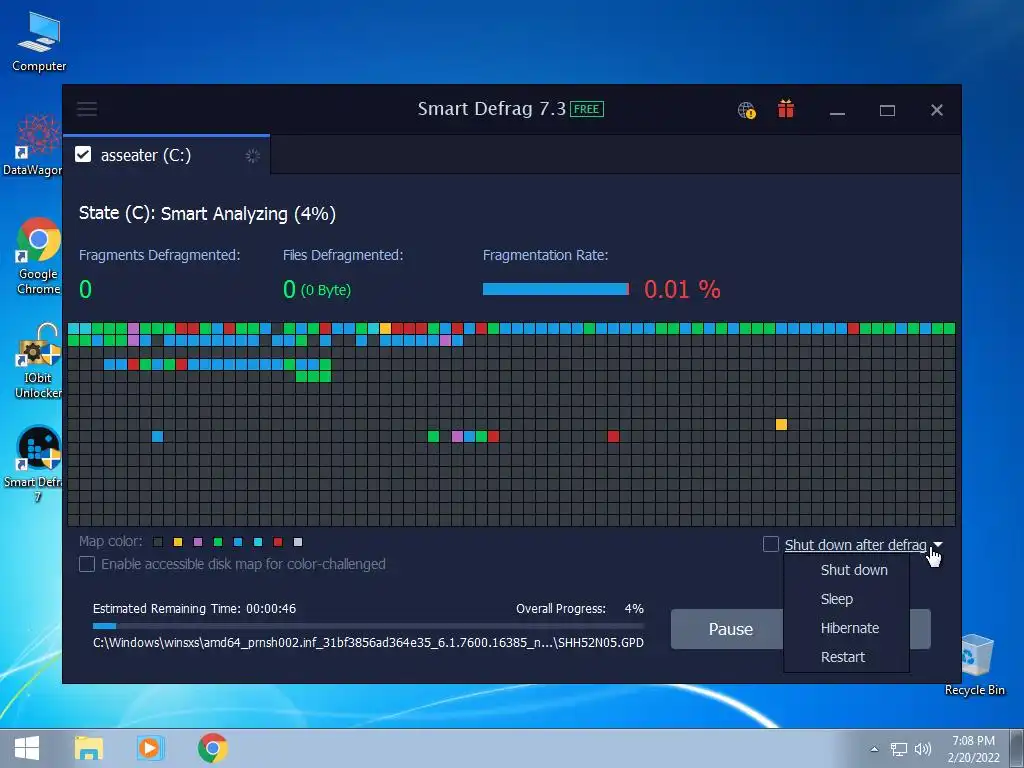
Task: Click the spinning progress icon on C: tab
Action: tap(253, 155)
